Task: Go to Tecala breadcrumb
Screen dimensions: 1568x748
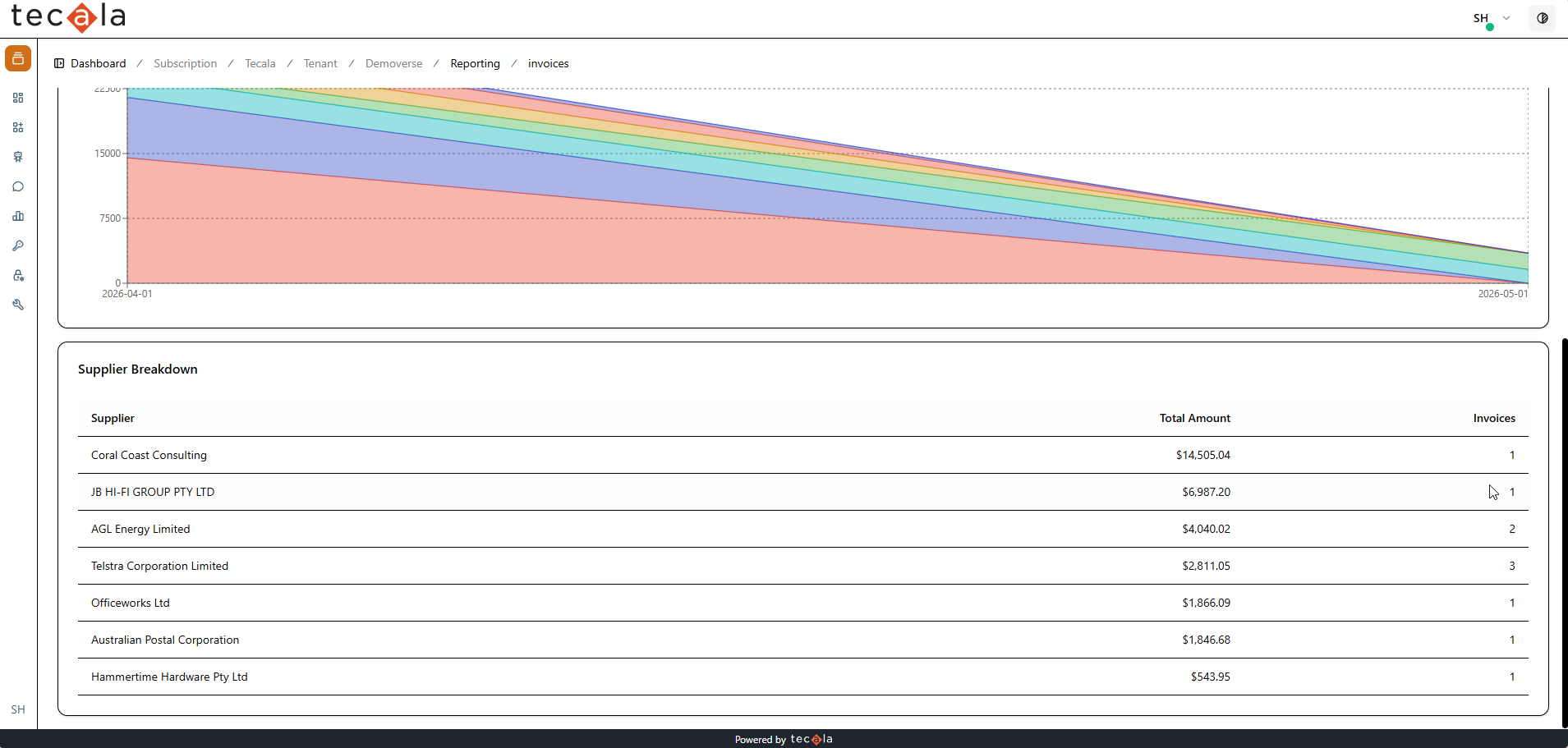Action: click(260, 63)
